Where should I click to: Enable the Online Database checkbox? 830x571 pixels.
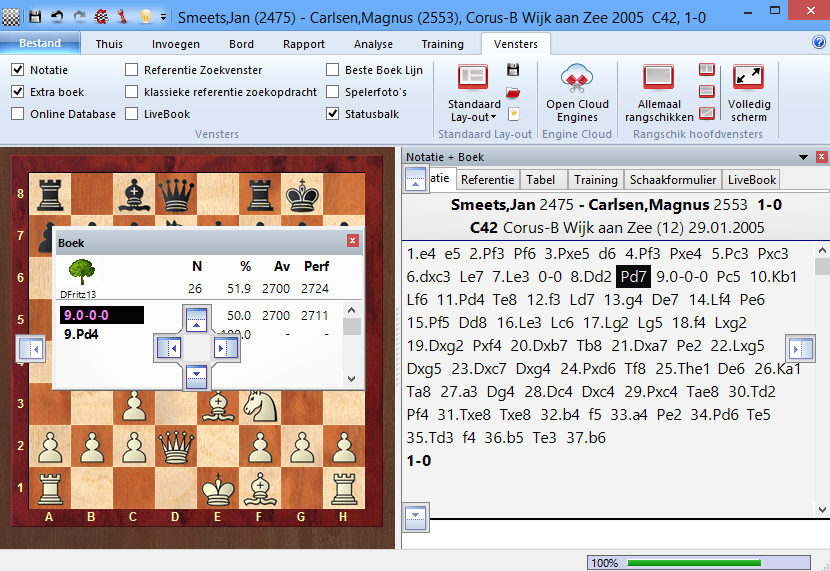pyautogui.click(x=17, y=114)
